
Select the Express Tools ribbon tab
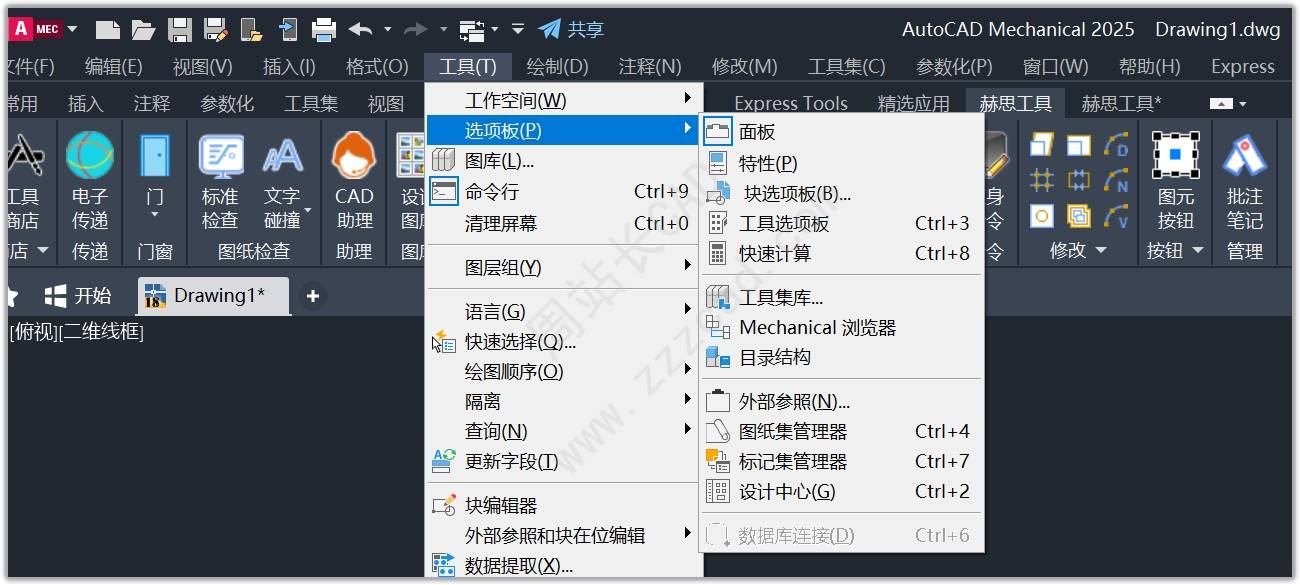(x=790, y=103)
